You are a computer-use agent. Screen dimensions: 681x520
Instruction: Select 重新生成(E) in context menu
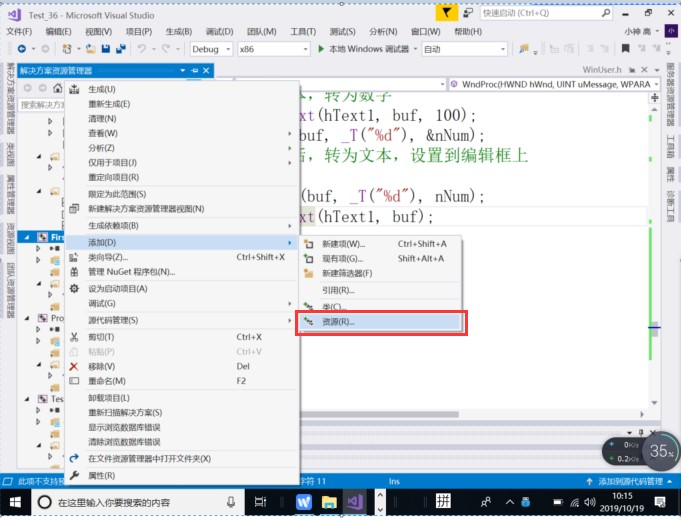click(x=182, y=104)
